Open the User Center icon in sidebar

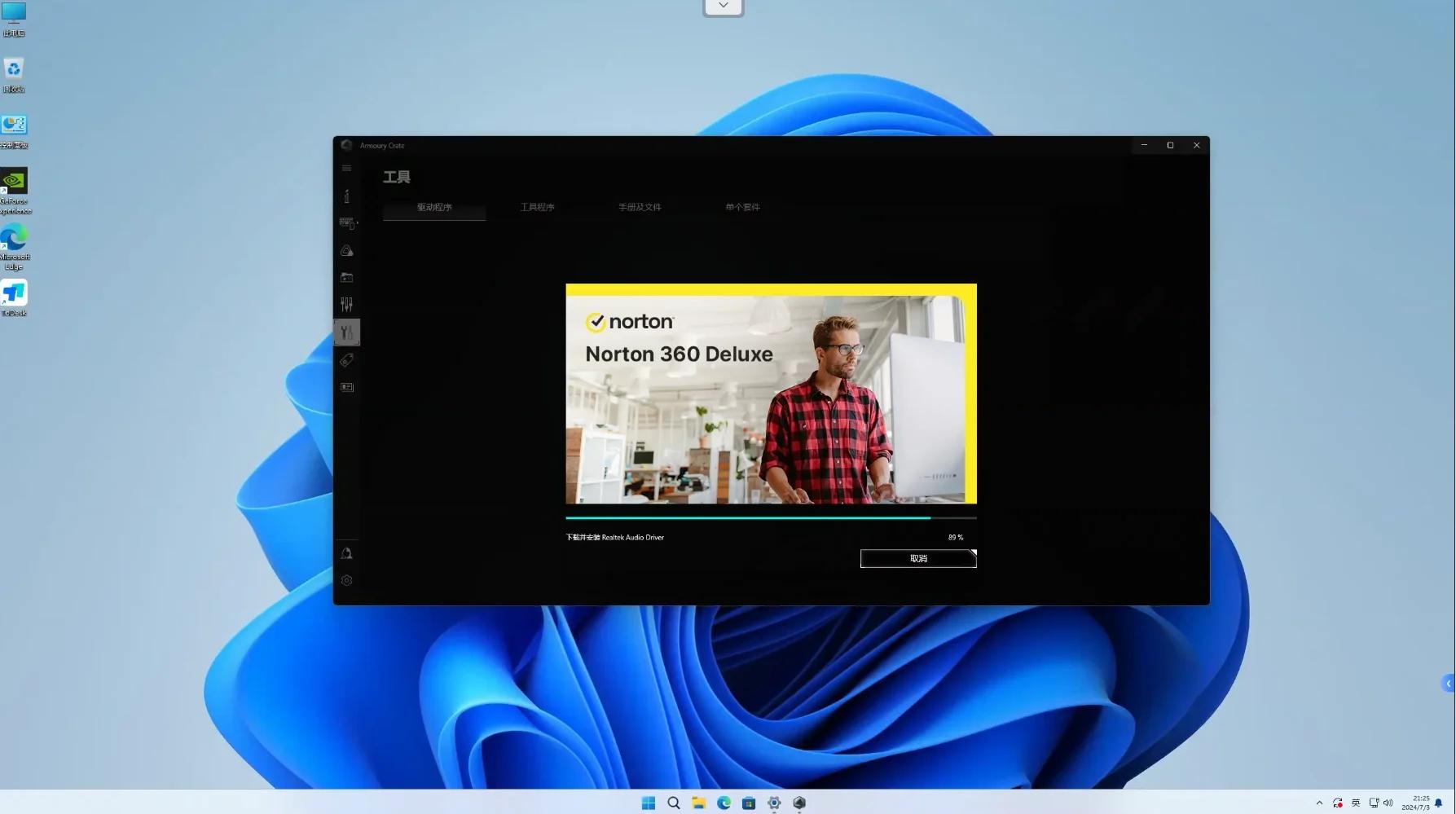pyautogui.click(x=346, y=553)
